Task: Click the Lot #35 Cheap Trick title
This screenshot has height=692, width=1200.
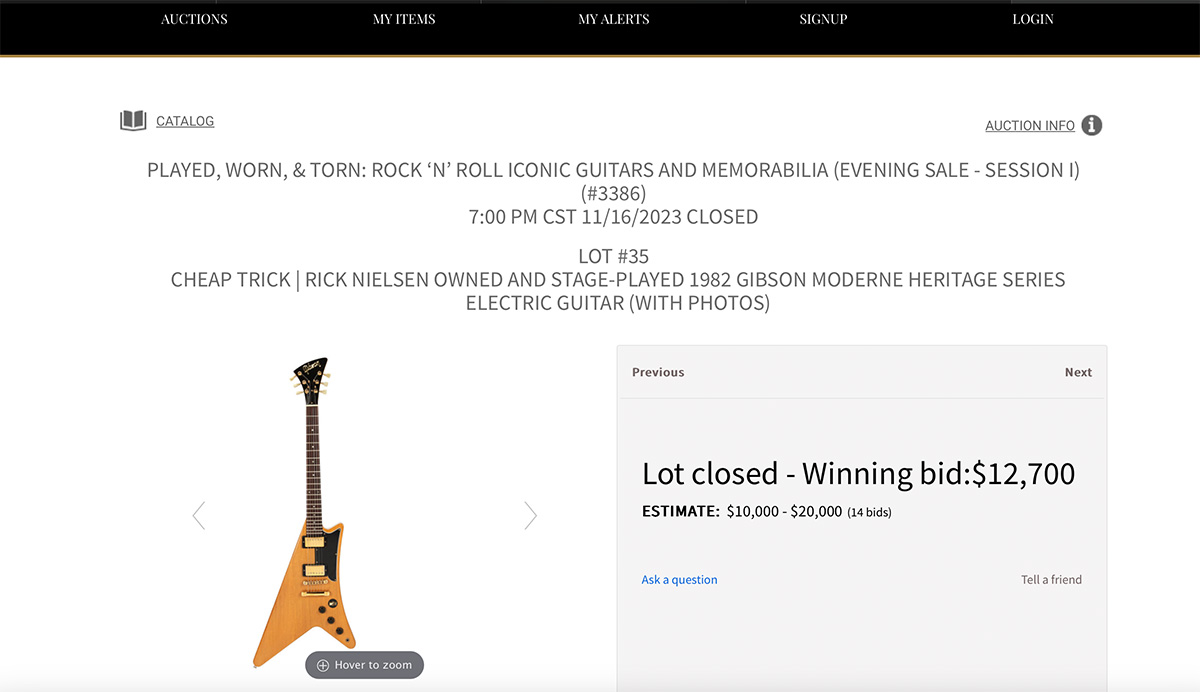Action: 617,280
